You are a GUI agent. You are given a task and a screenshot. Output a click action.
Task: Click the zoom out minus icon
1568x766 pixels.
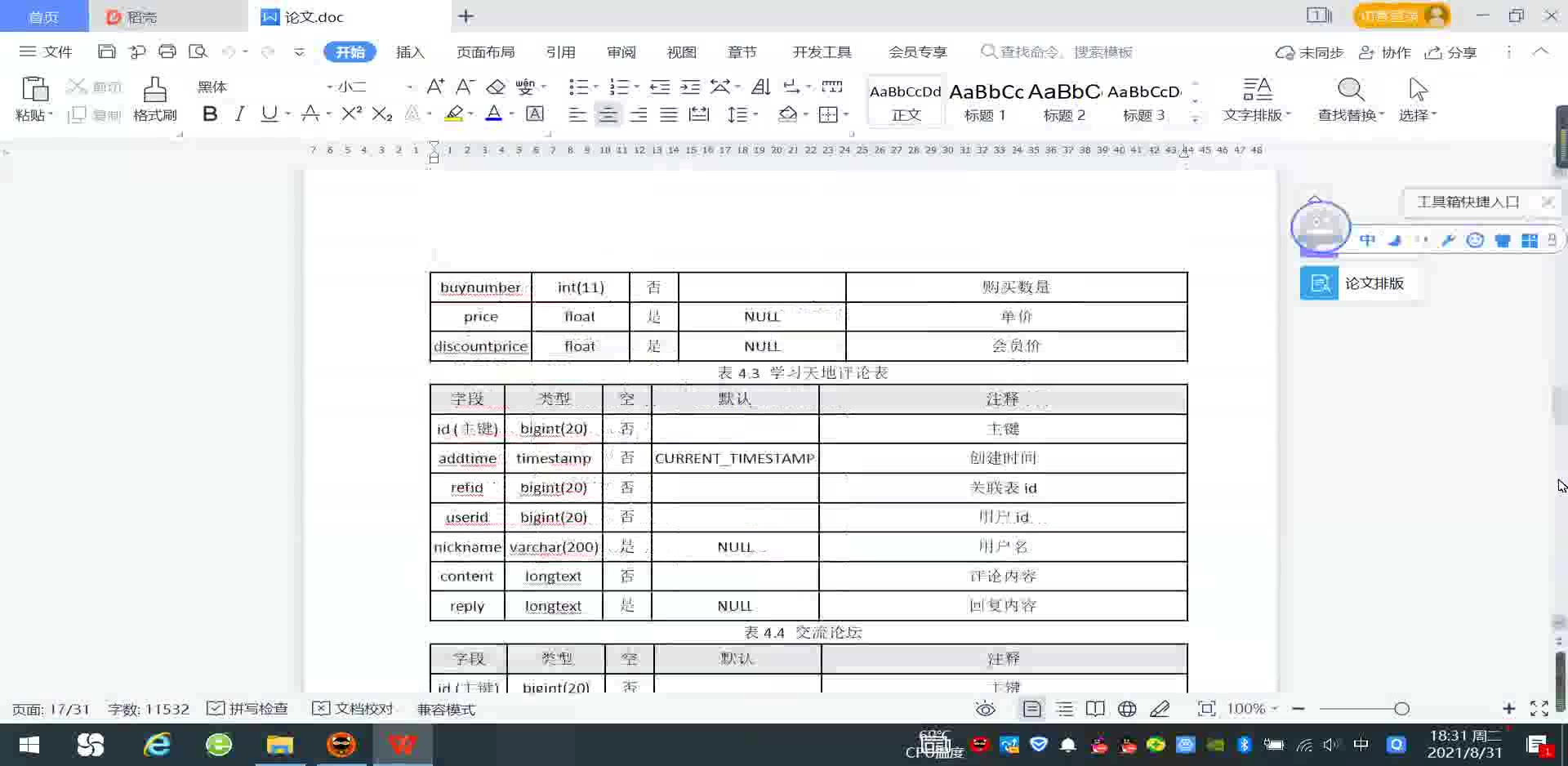[x=1298, y=709]
